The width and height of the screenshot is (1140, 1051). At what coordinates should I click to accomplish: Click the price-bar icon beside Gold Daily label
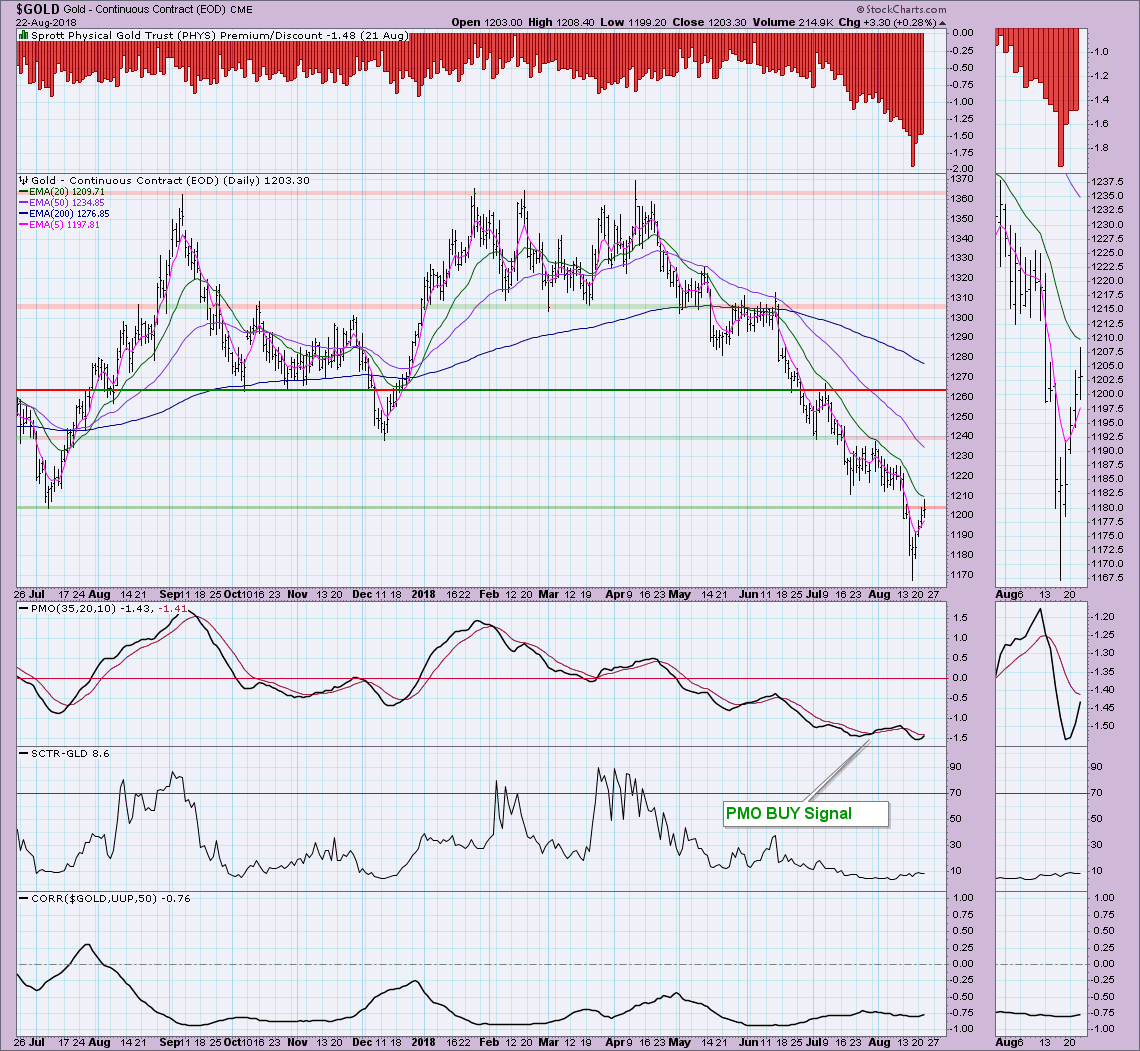tap(22, 180)
